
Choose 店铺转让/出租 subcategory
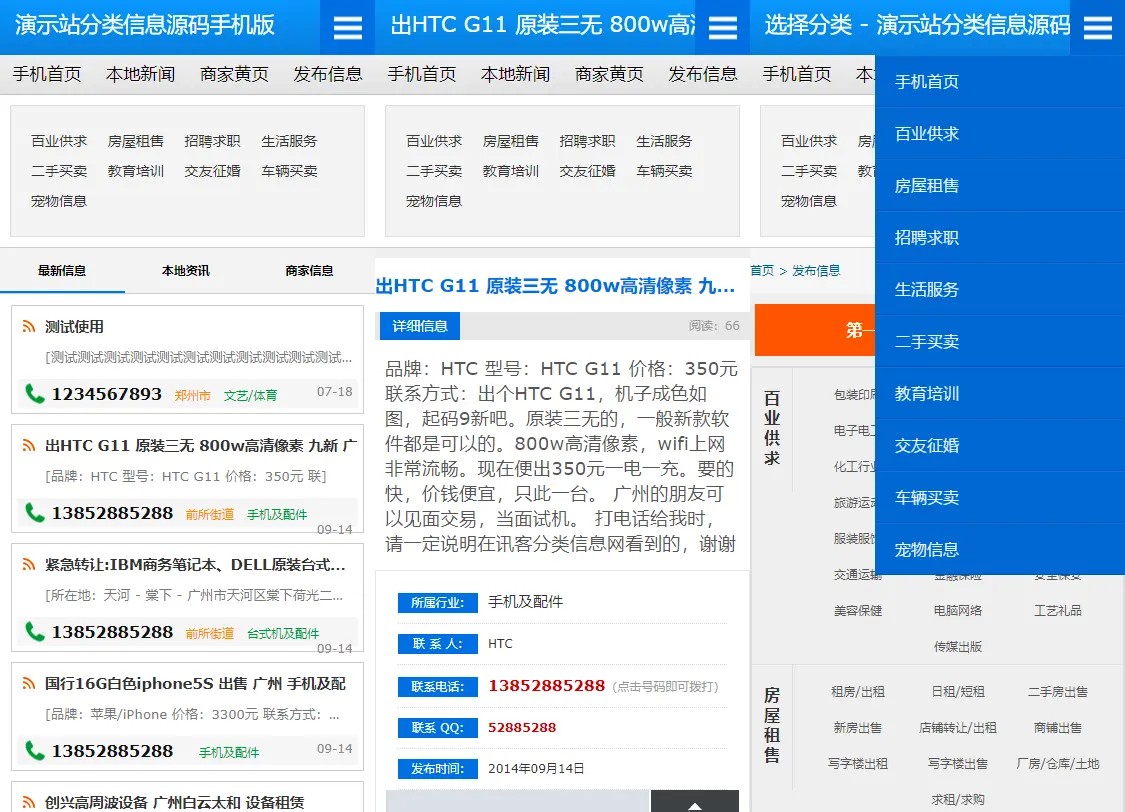(x=958, y=727)
